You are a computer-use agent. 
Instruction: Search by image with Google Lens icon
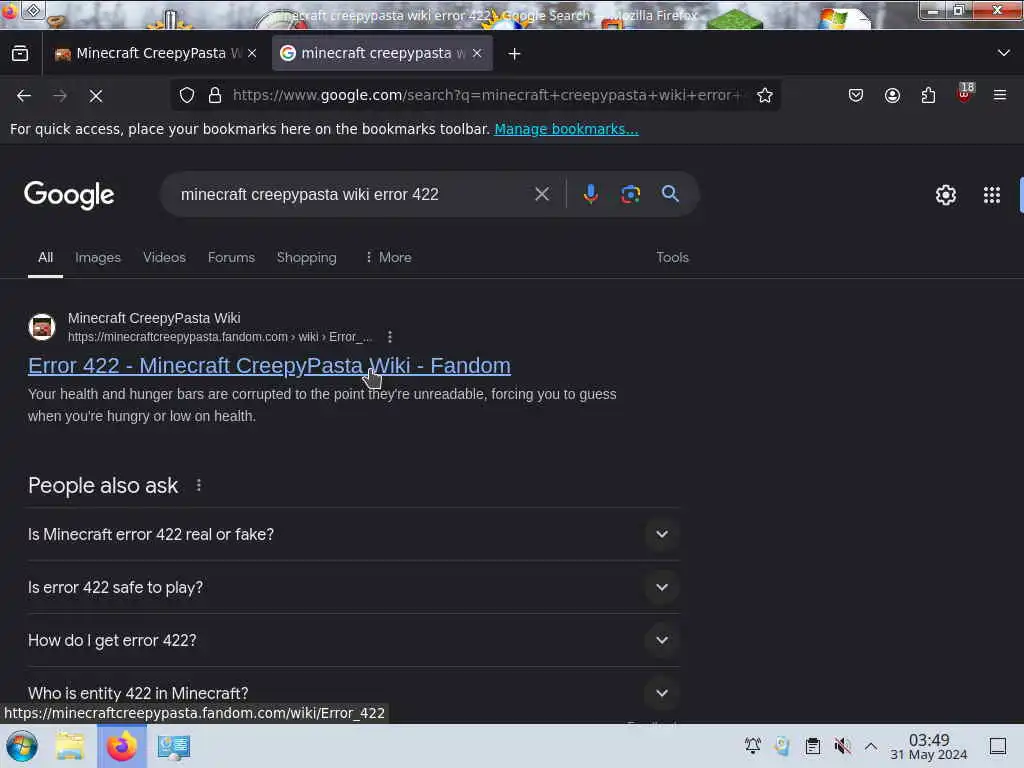pyautogui.click(x=630, y=194)
